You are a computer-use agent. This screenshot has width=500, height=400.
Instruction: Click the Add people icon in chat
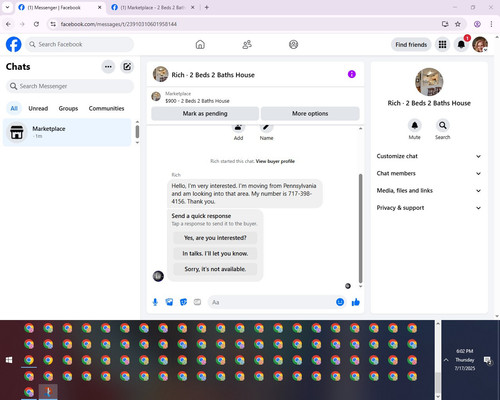click(x=238, y=128)
